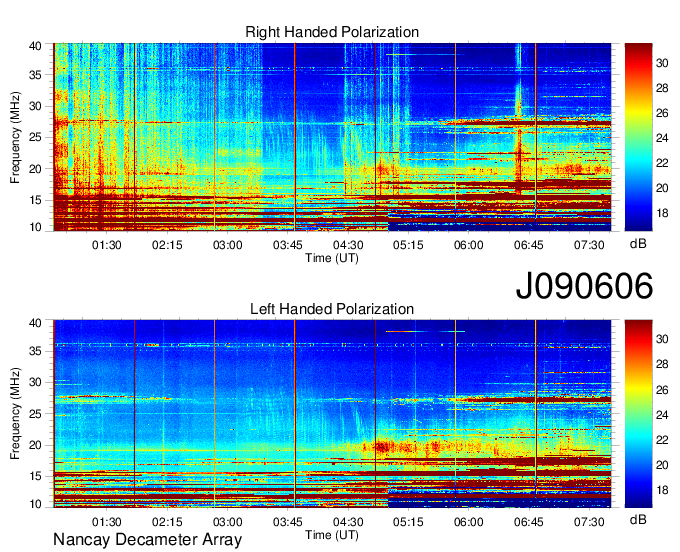Click the "01:30" time tick under the Left Handed plot

click(x=107, y=522)
